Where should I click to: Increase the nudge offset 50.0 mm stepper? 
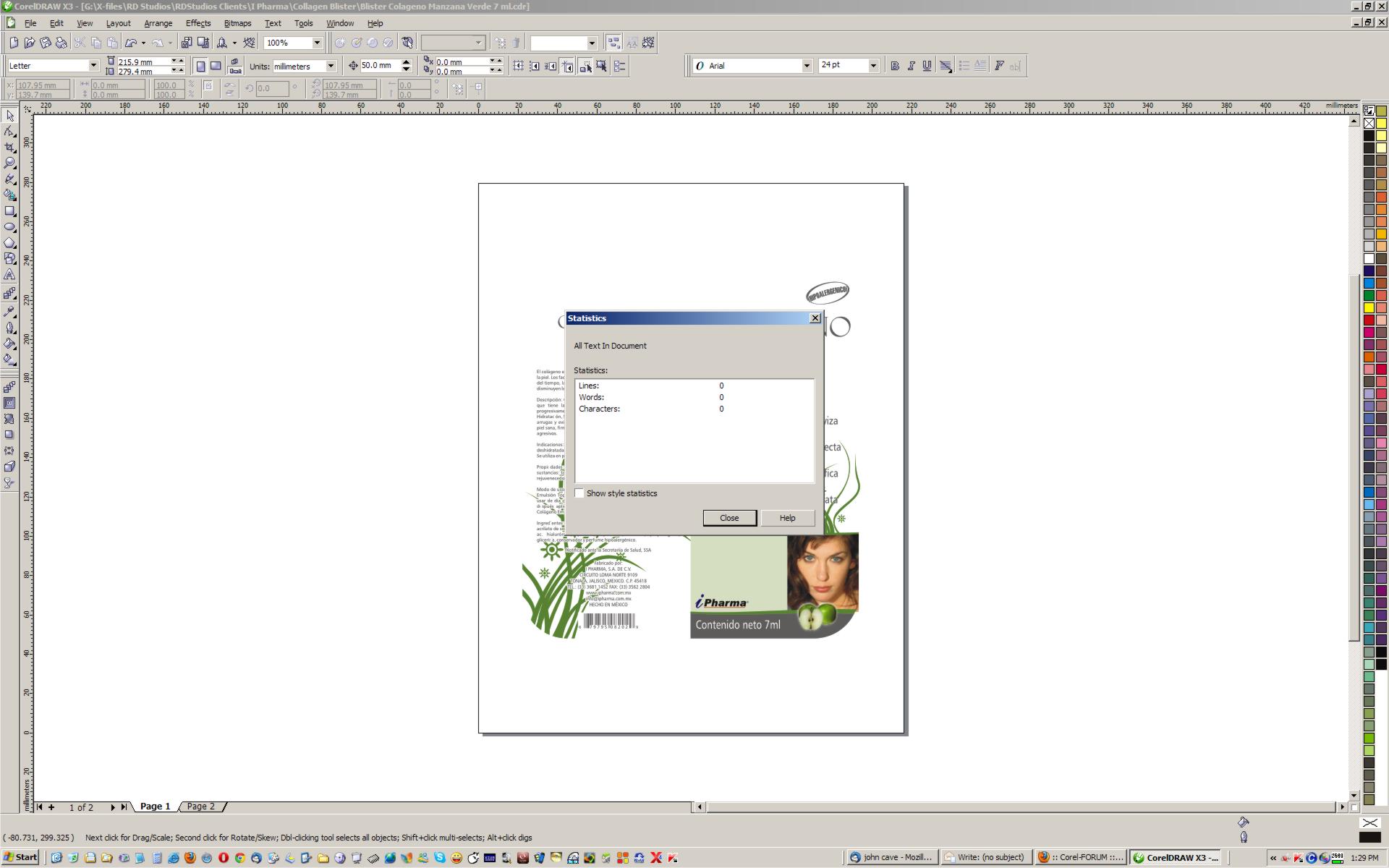[x=406, y=62]
